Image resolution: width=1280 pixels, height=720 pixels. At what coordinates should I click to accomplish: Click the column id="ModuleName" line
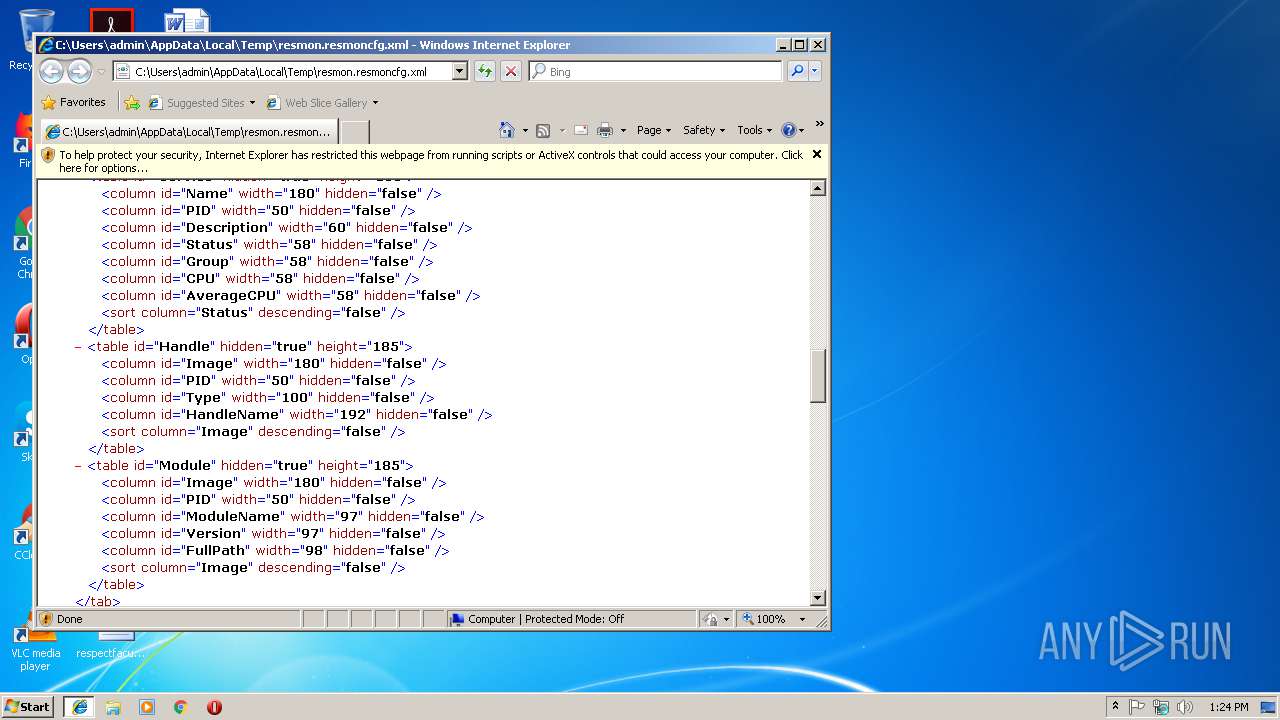tap(293, 517)
